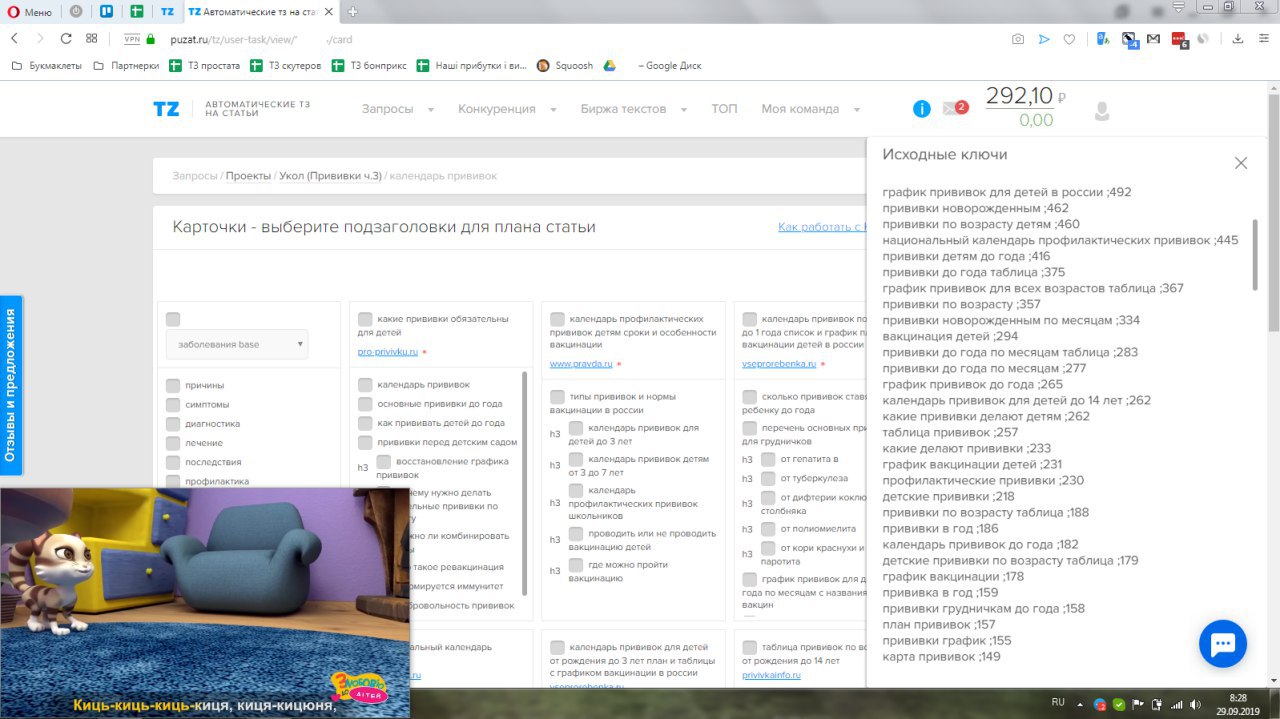Open the Биржа текстов menu item

coord(623,109)
